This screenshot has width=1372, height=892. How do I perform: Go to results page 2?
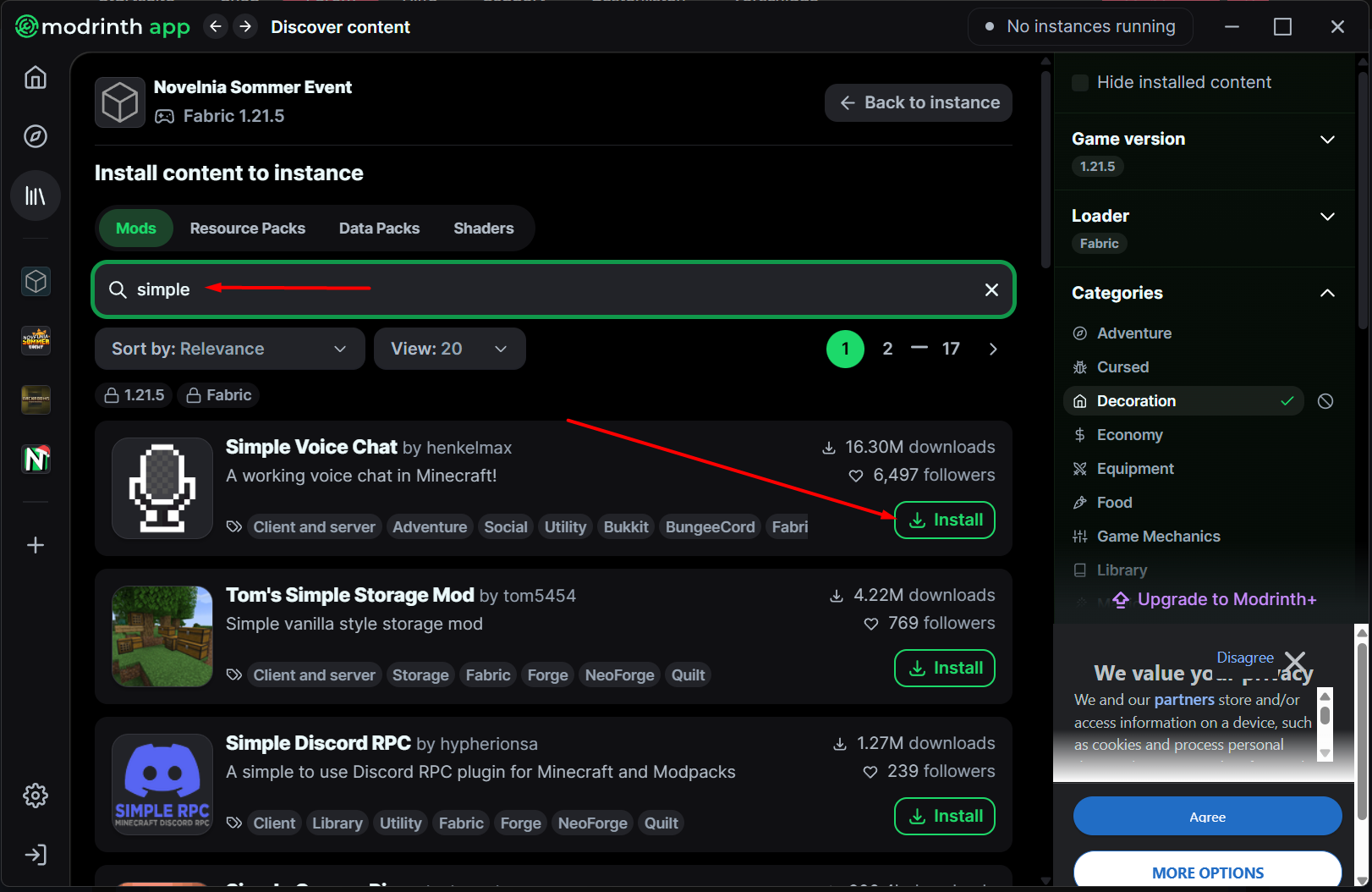pos(887,349)
